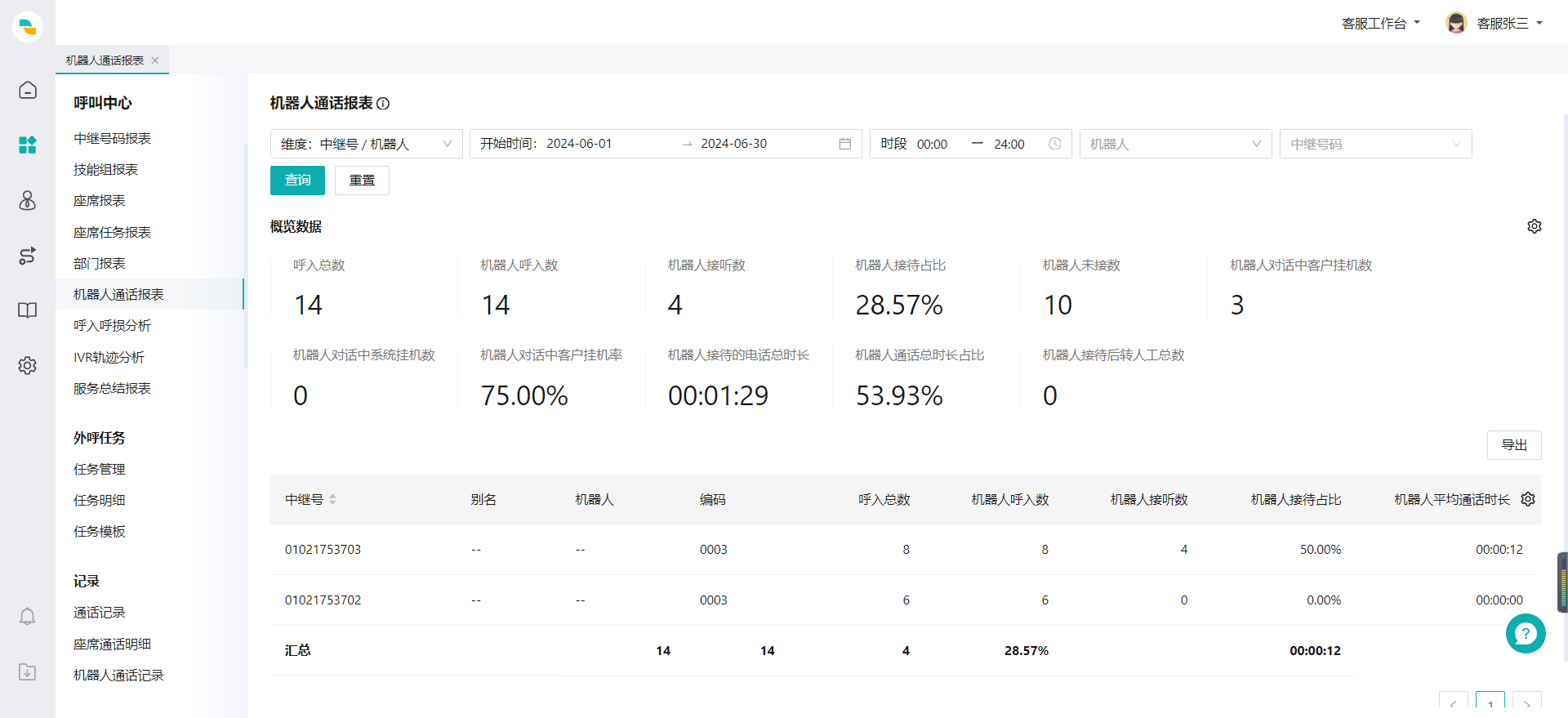Open 中继号码报表 in sidebar
The image size is (1568, 718).
click(113, 139)
